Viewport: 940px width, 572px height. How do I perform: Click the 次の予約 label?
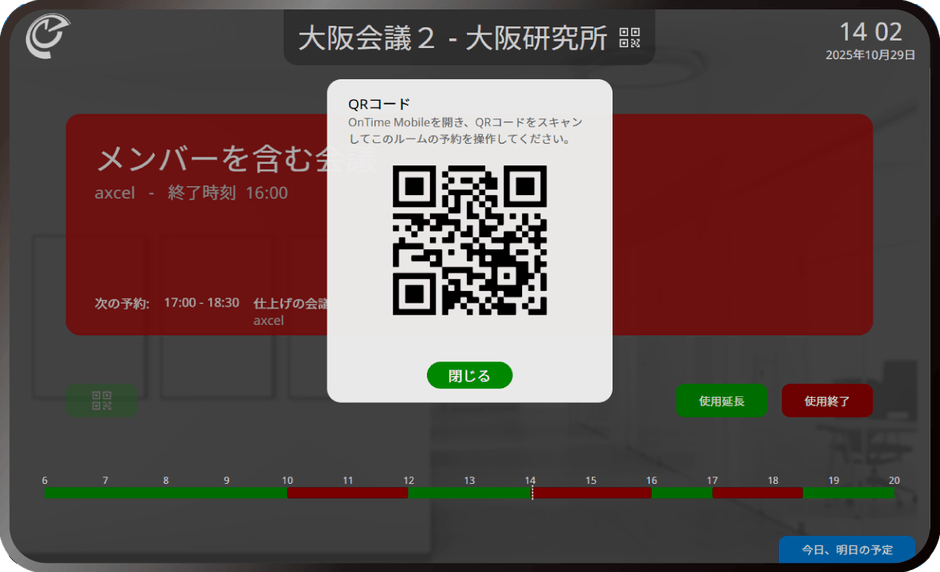click(x=122, y=303)
